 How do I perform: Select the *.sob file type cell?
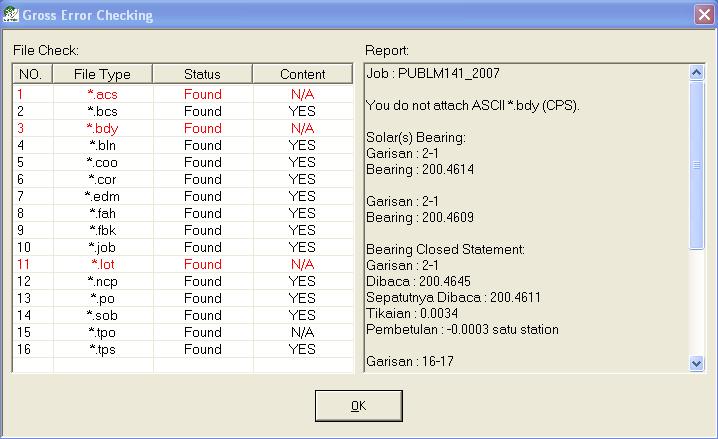[103, 315]
